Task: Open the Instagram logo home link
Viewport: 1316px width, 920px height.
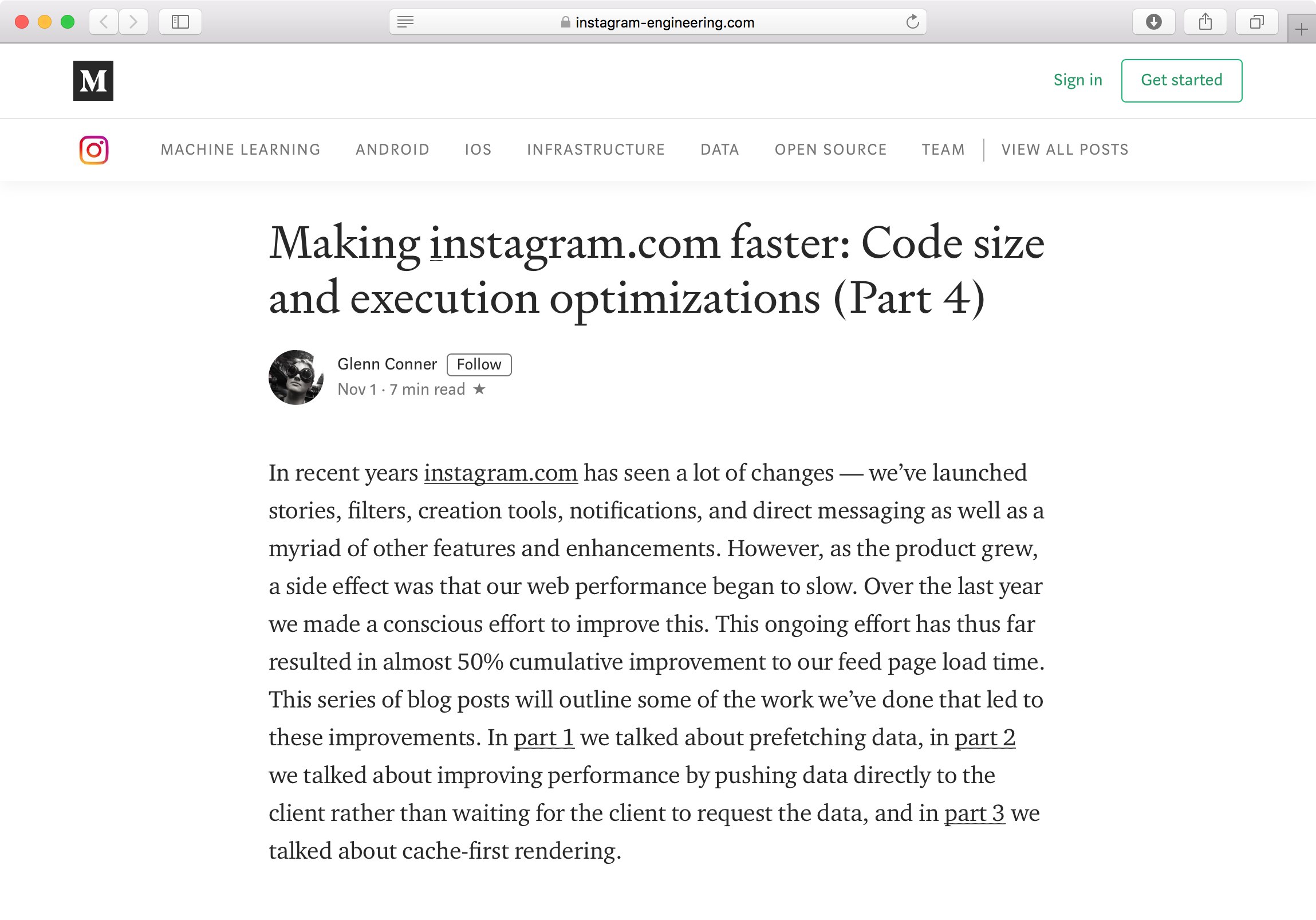Action: pyautogui.click(x=94, y=150)
